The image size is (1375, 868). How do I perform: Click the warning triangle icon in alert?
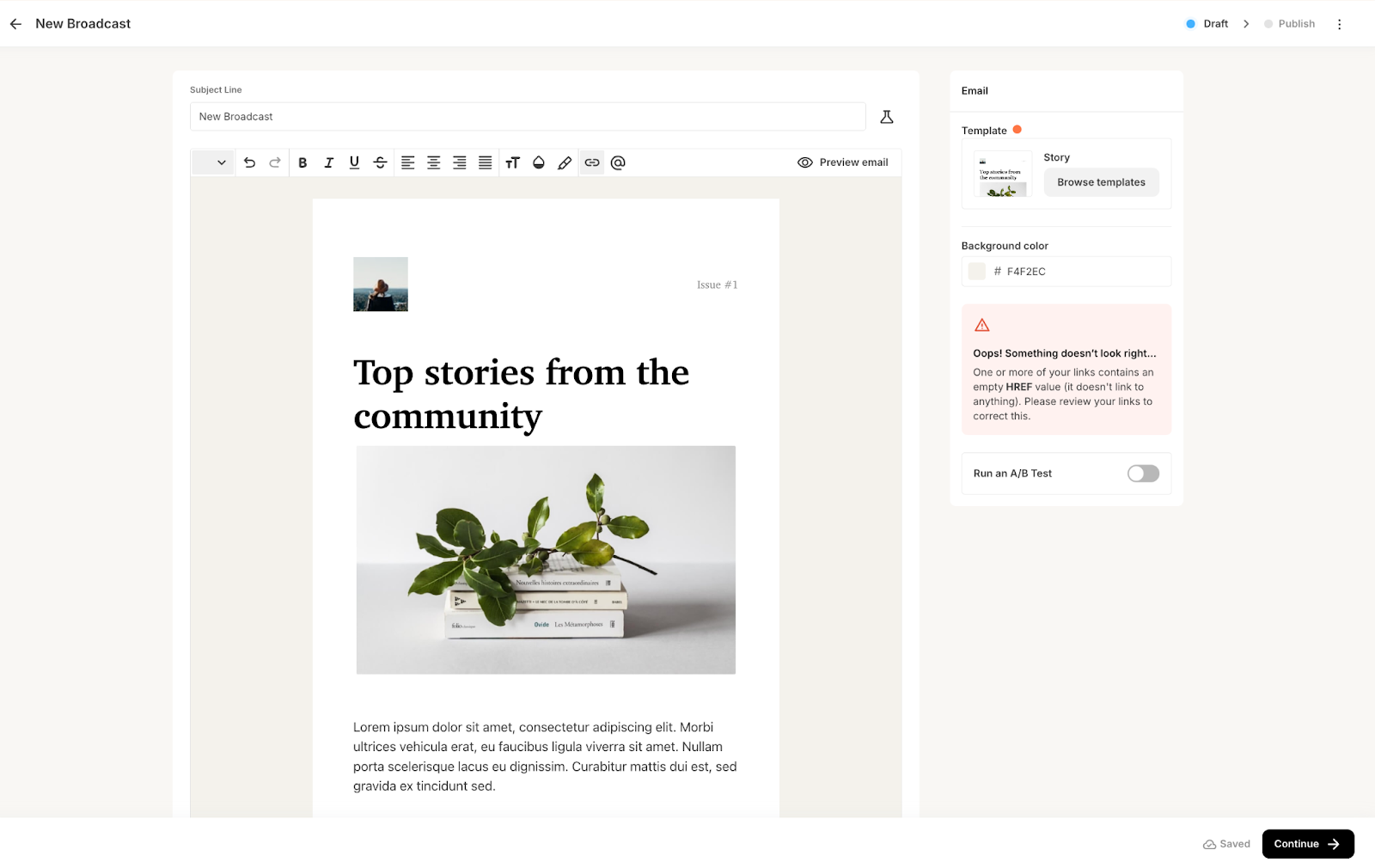point(982,325)
